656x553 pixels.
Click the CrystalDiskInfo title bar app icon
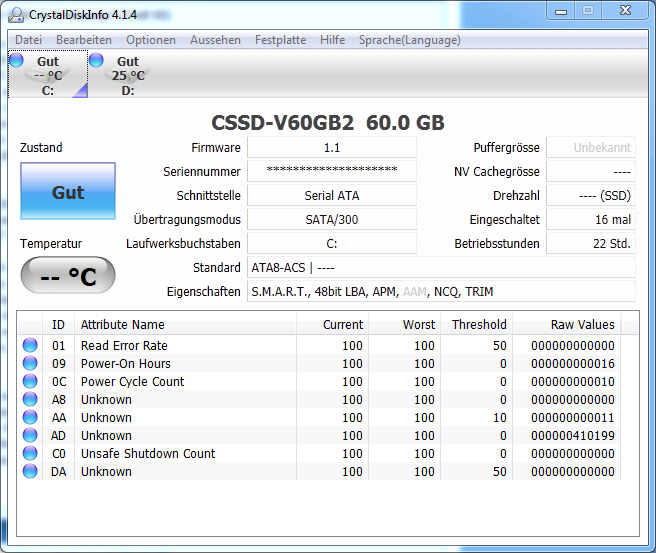pos(16,15)
